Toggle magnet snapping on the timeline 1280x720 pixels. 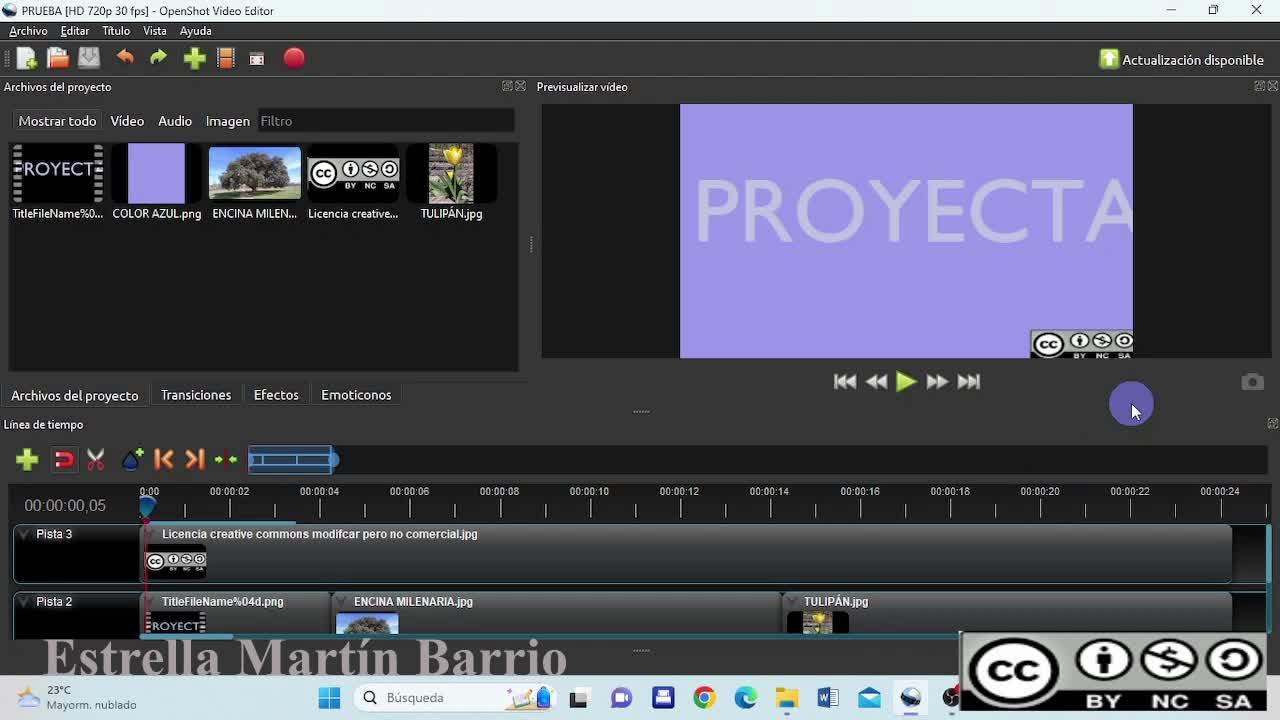click(x=64, y=459)
